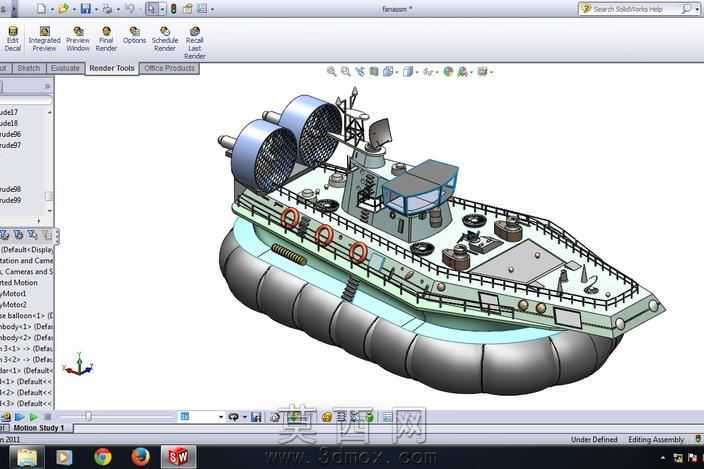The width and height of the screenshot is (704, 469).
Task: Click the Save Animation icon
Action: (256, 417)
